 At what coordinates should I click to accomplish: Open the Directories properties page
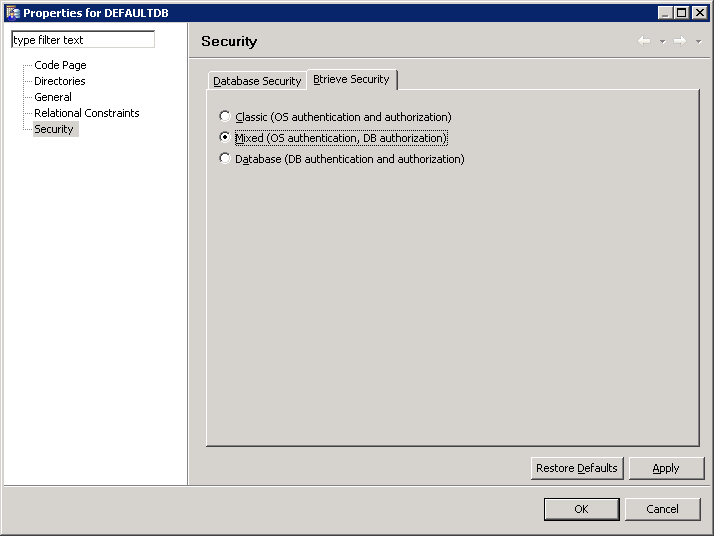pyautogui.click(x=60, y=81)
